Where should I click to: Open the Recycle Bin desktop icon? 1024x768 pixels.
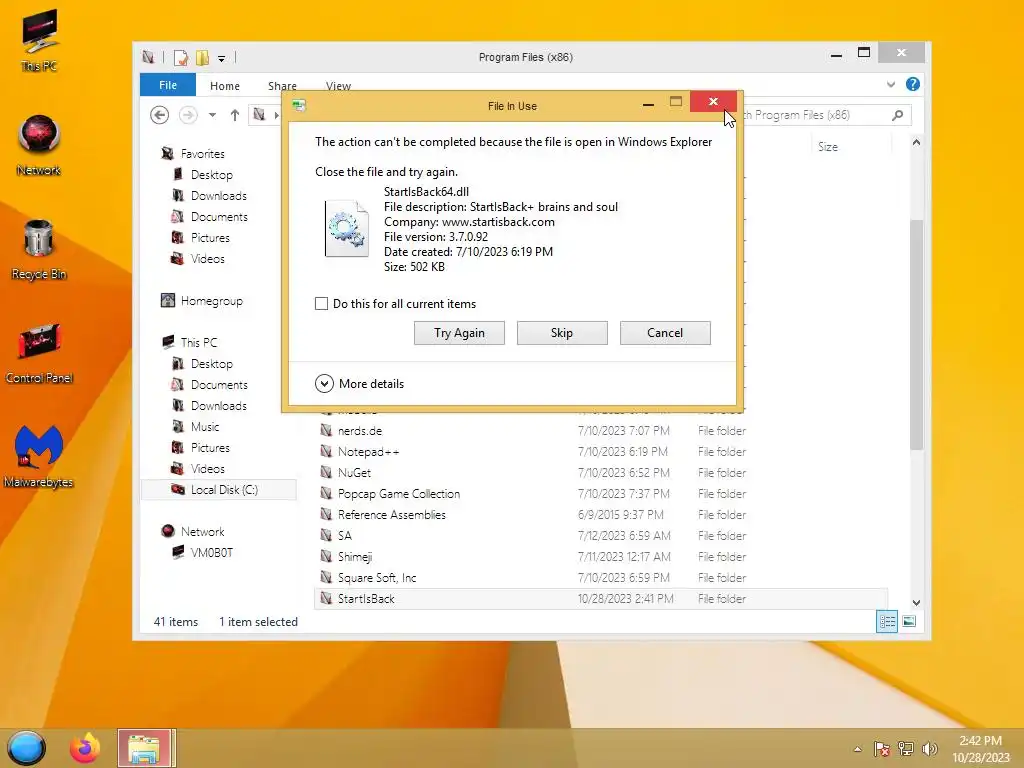(x=39, y=249)
